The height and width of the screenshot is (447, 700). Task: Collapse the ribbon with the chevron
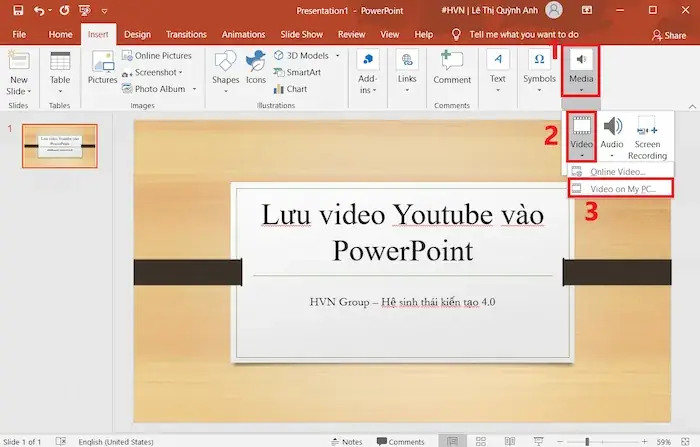pos(692,106)
